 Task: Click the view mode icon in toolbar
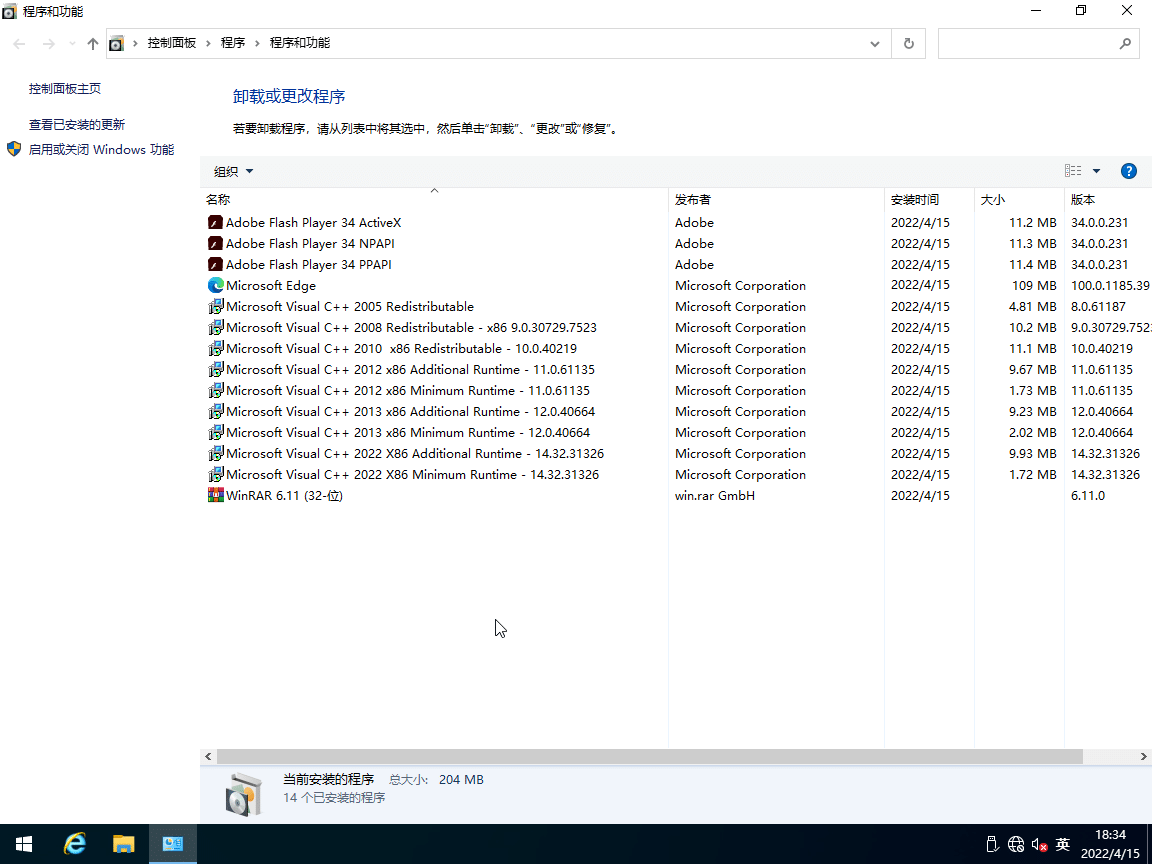[1073, 171]
